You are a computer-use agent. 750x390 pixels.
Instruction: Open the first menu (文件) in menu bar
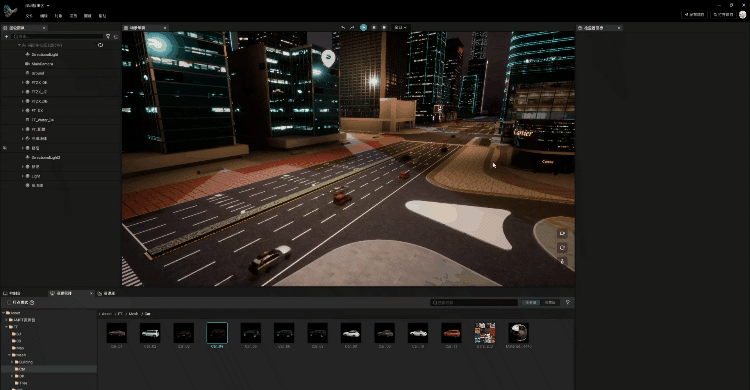click(x=29, y=16)
